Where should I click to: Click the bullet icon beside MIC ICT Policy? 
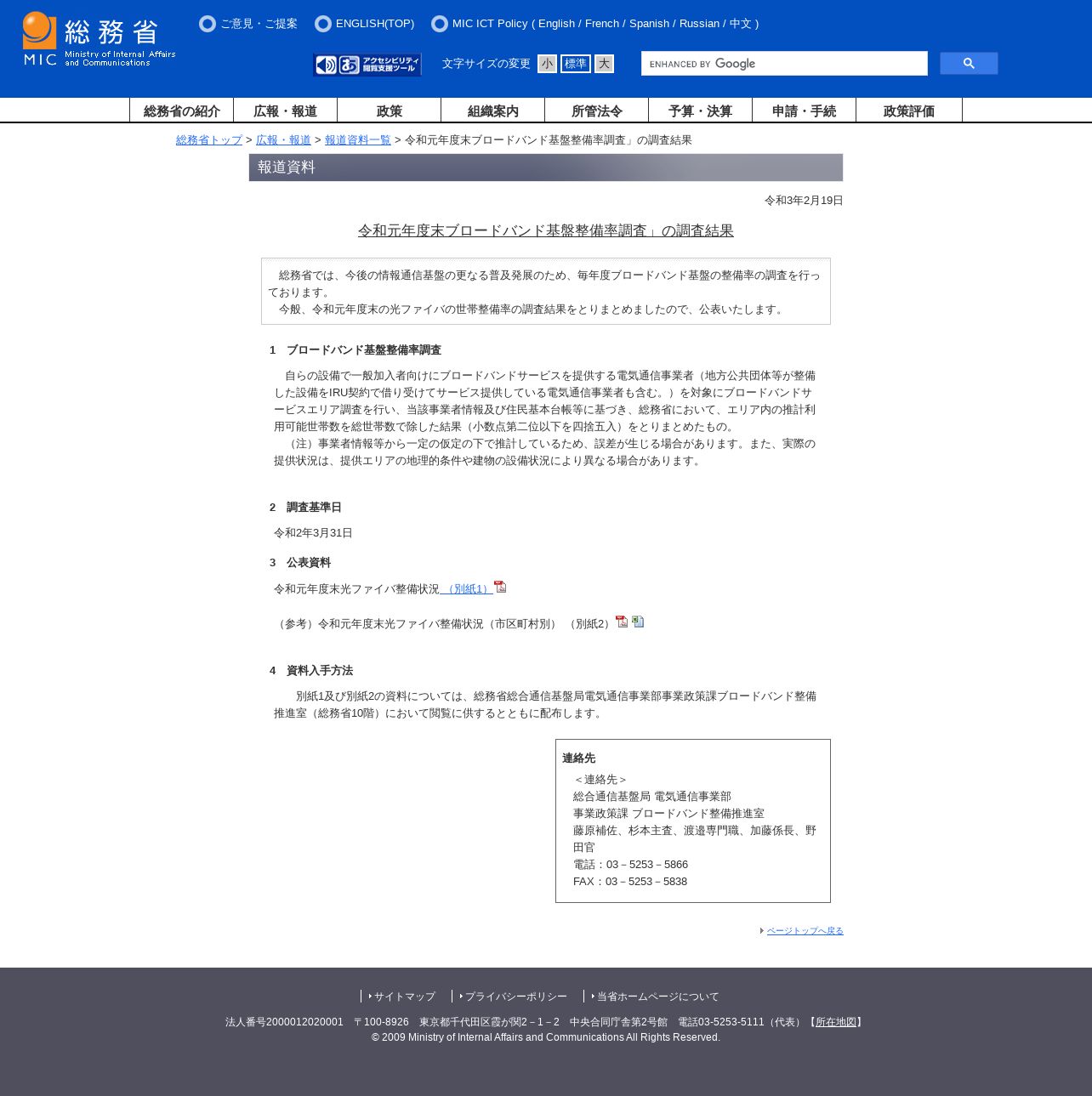point(440,24)
